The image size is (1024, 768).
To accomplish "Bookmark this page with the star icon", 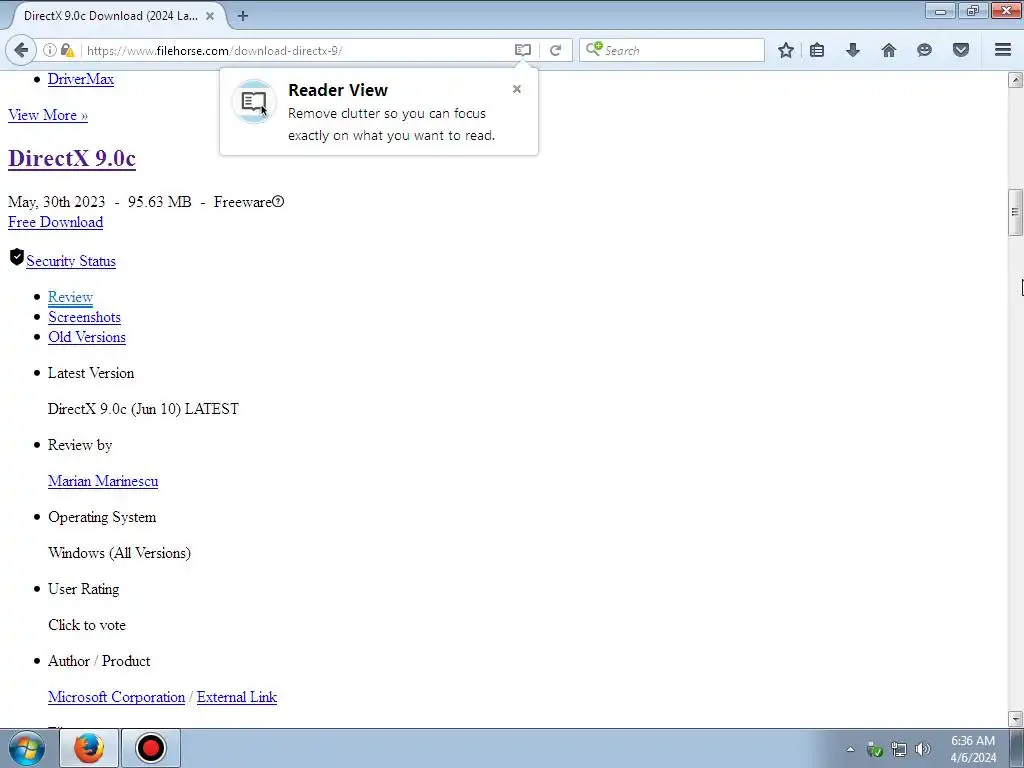I will click(x=786, y=50).
